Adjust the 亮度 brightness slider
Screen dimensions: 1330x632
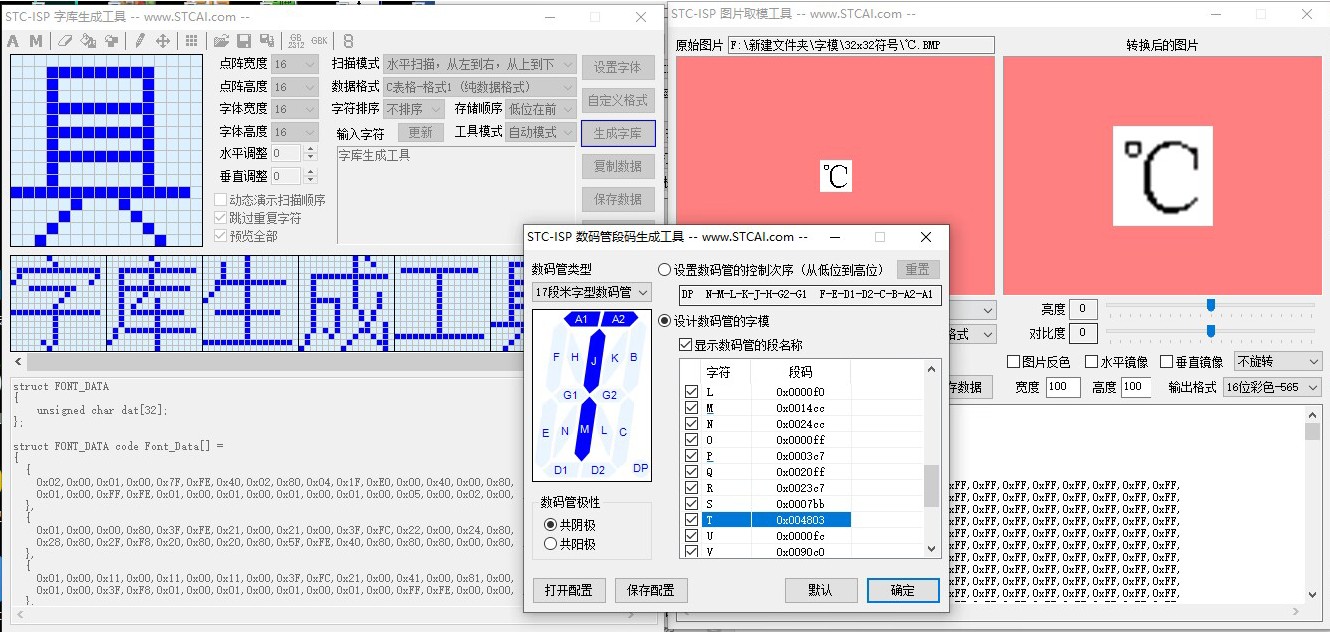tap(1211, 306)
